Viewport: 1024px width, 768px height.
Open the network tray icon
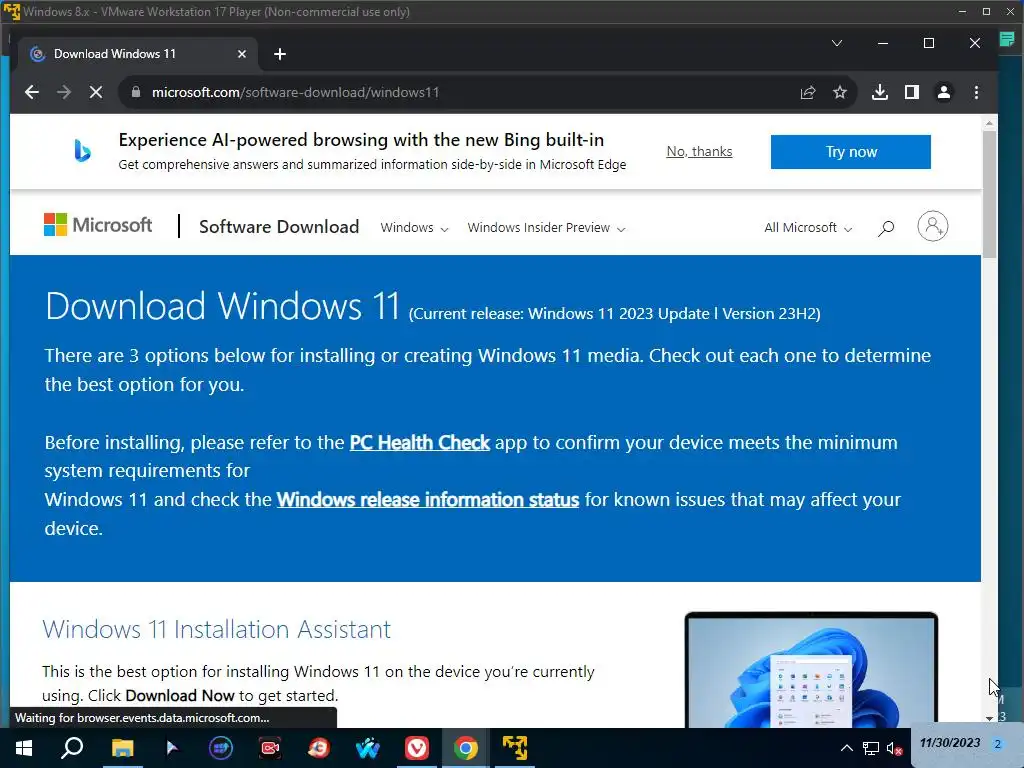click(871, 748)
